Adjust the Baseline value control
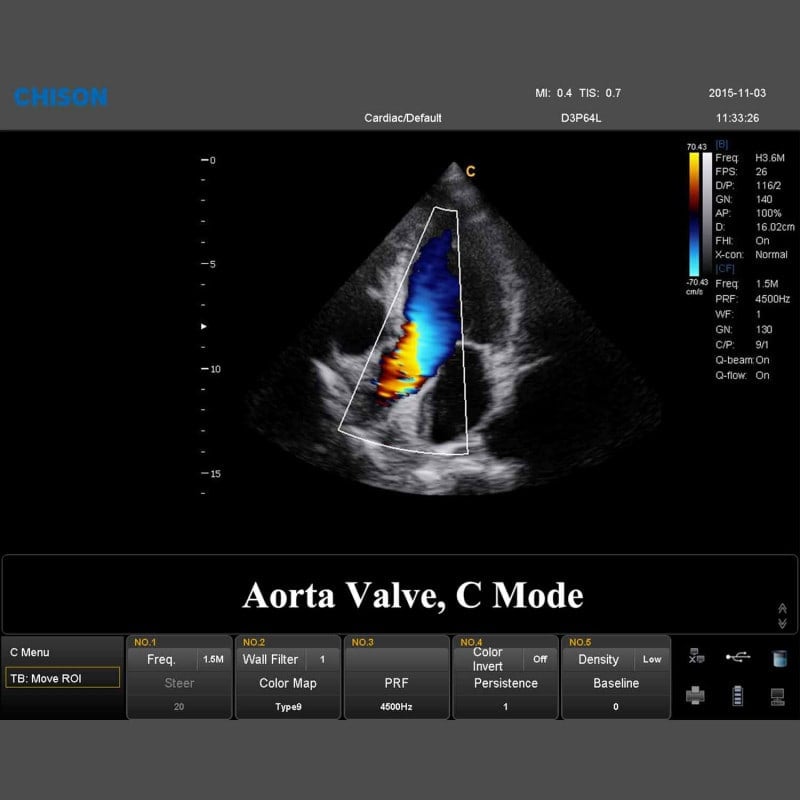Image resolution: width=800 pixels, height=800 pixels. click(616, 683)
